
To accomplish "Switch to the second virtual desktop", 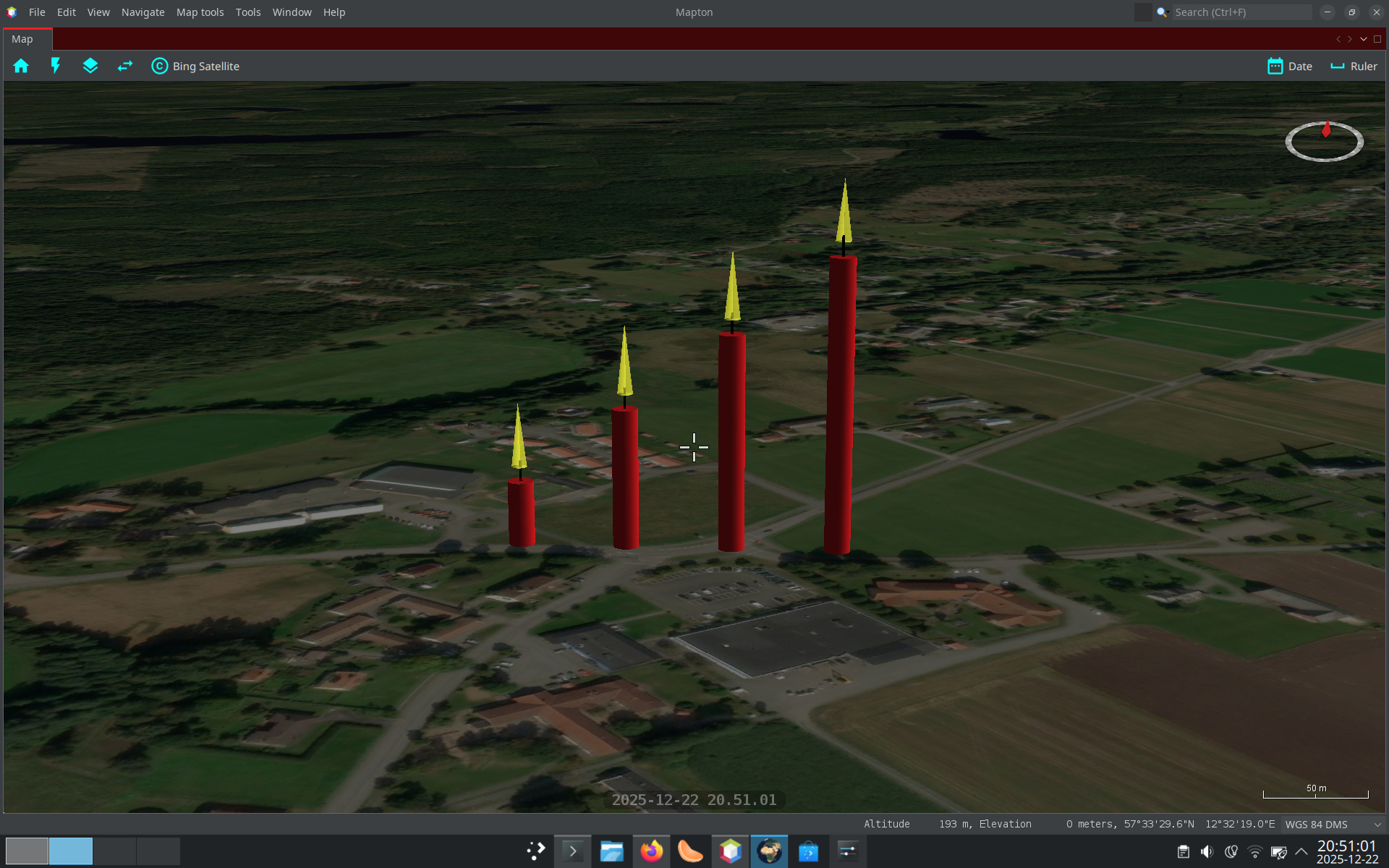I will pyautogui.click(x=71, y=851).
